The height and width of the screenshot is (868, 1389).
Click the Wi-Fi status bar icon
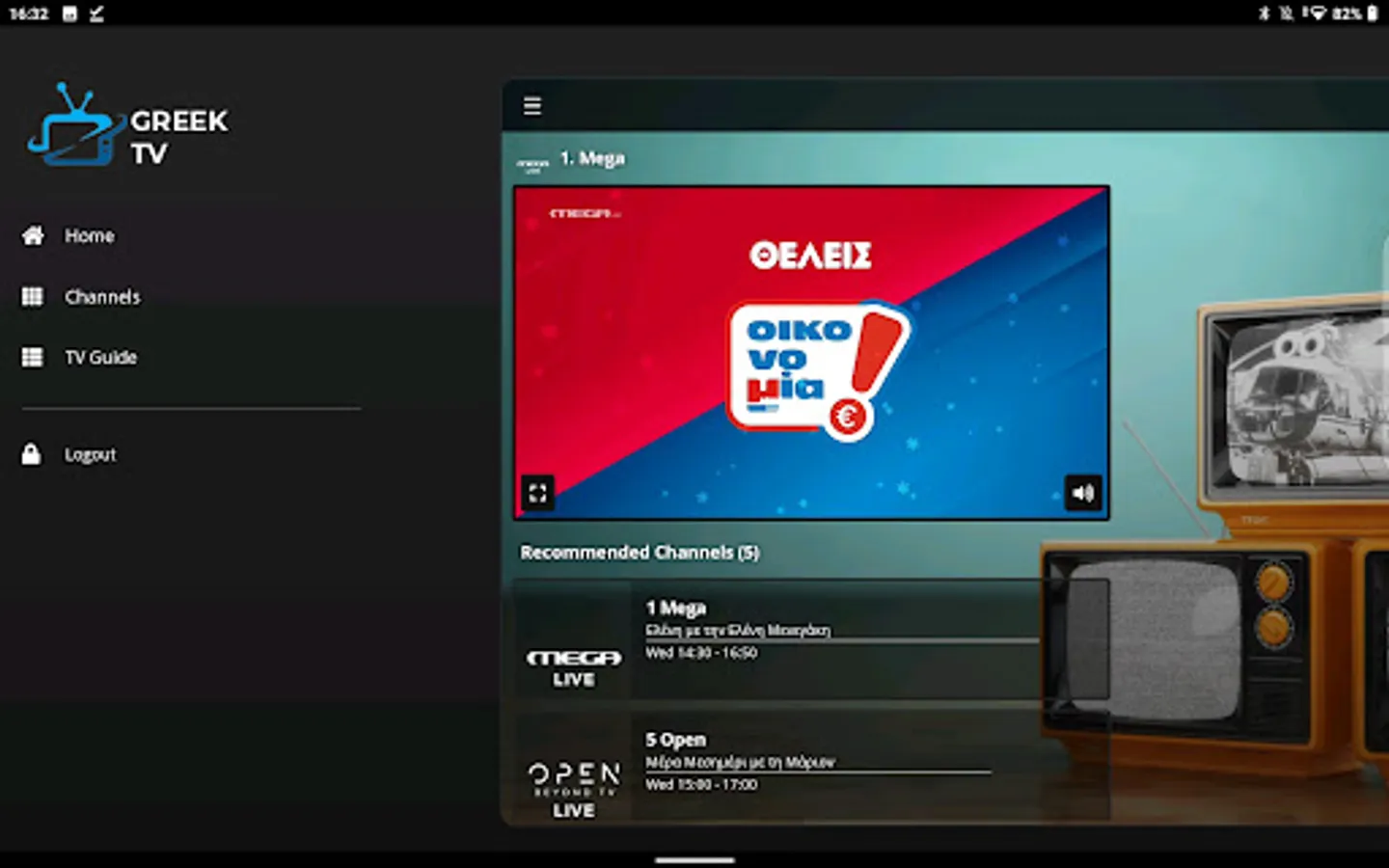pyautogui.click(x=1318, y=14)
